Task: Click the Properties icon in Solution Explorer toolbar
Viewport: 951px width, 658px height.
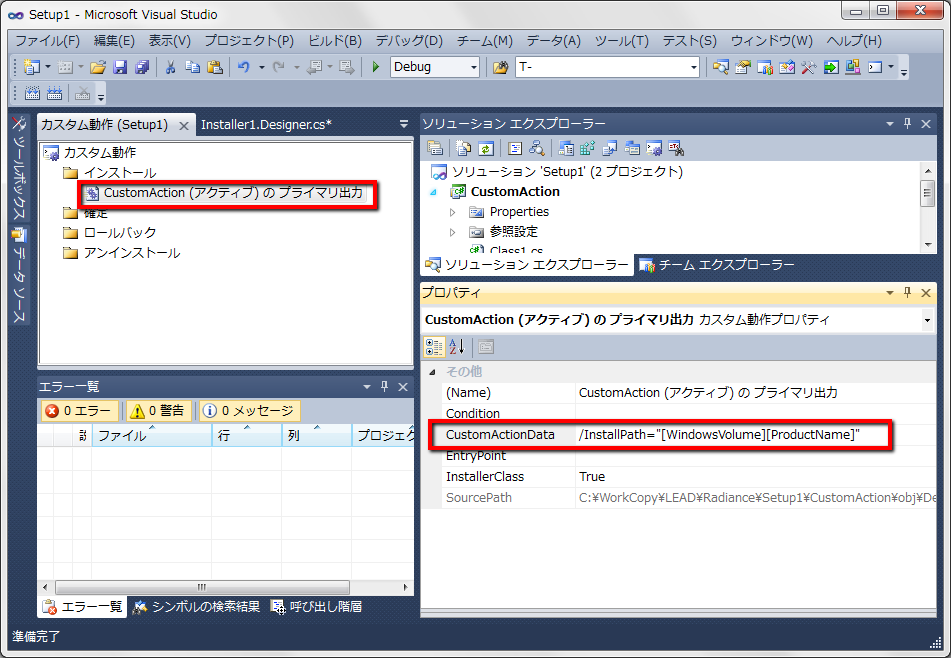Action: click(435, 148)
